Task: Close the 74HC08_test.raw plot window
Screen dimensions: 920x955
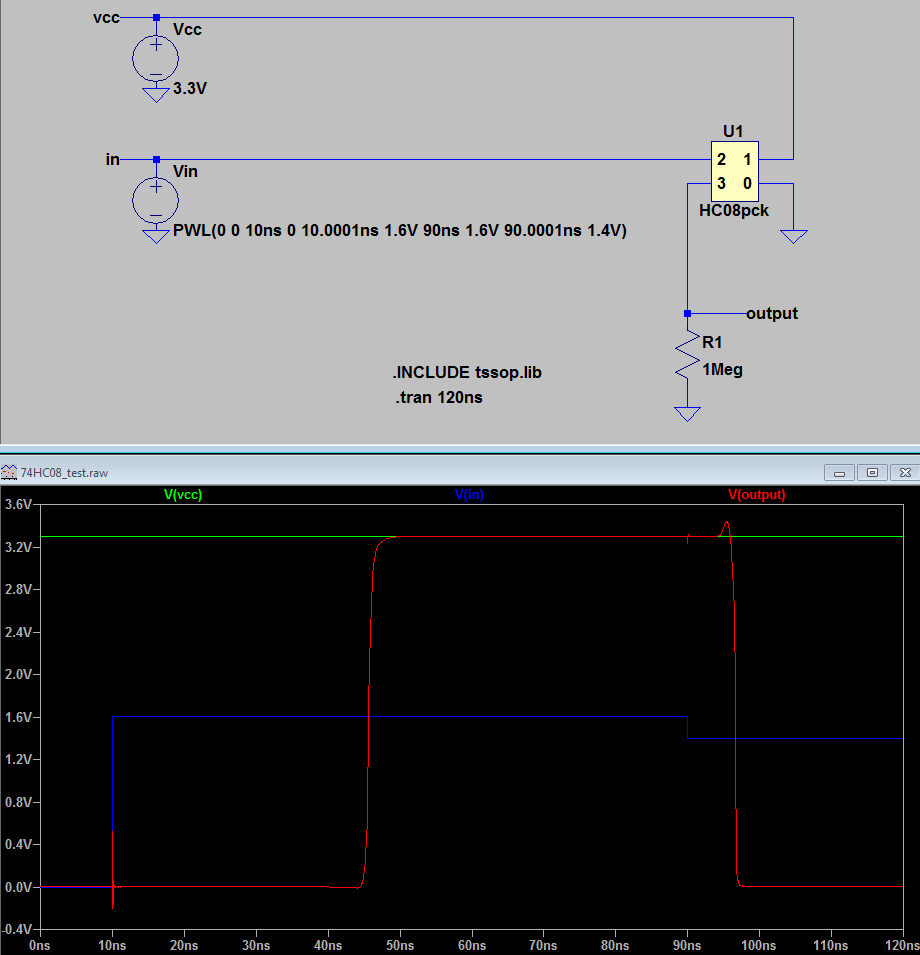Action: (905, 473)
